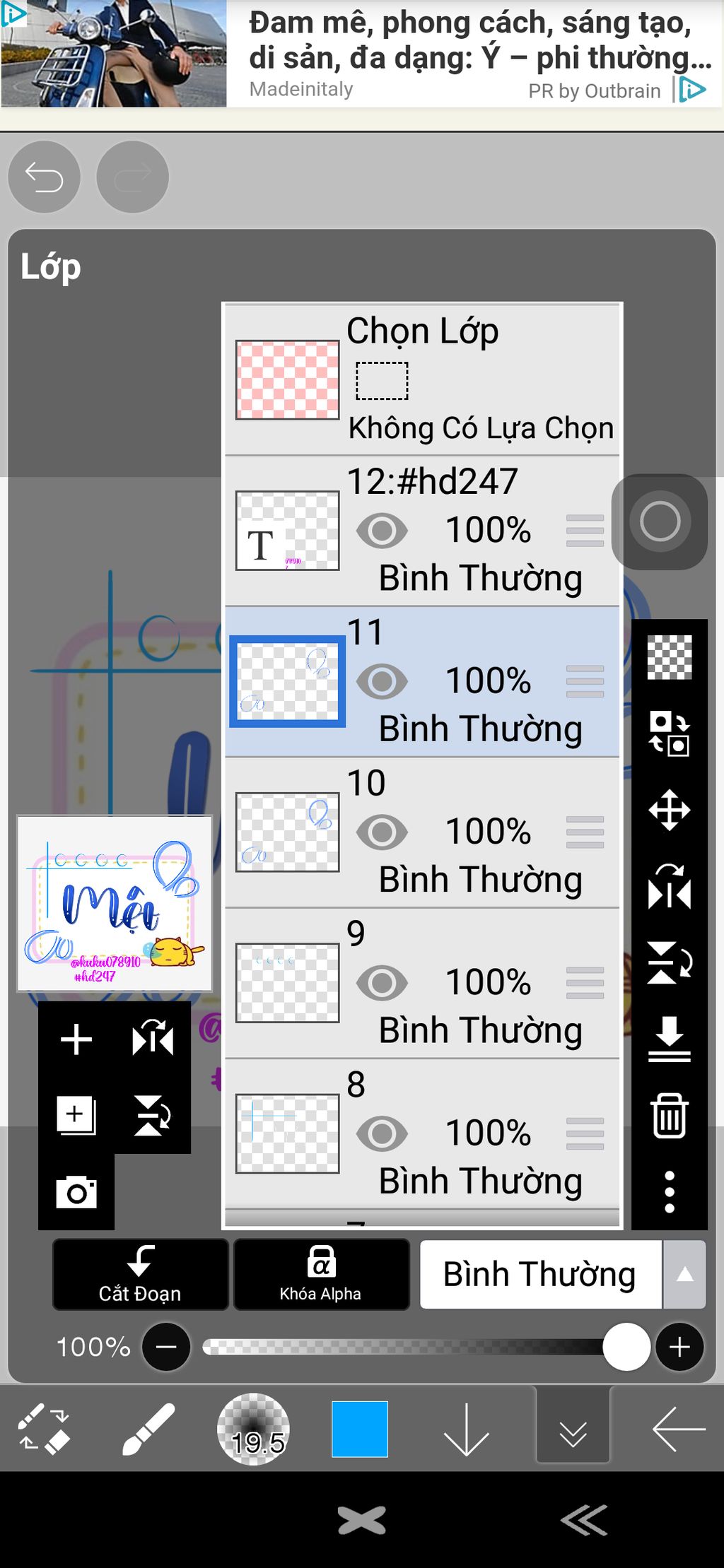Select the move layer cross-arrows icon
The image size is (724, 1568).
pos(669,810)
